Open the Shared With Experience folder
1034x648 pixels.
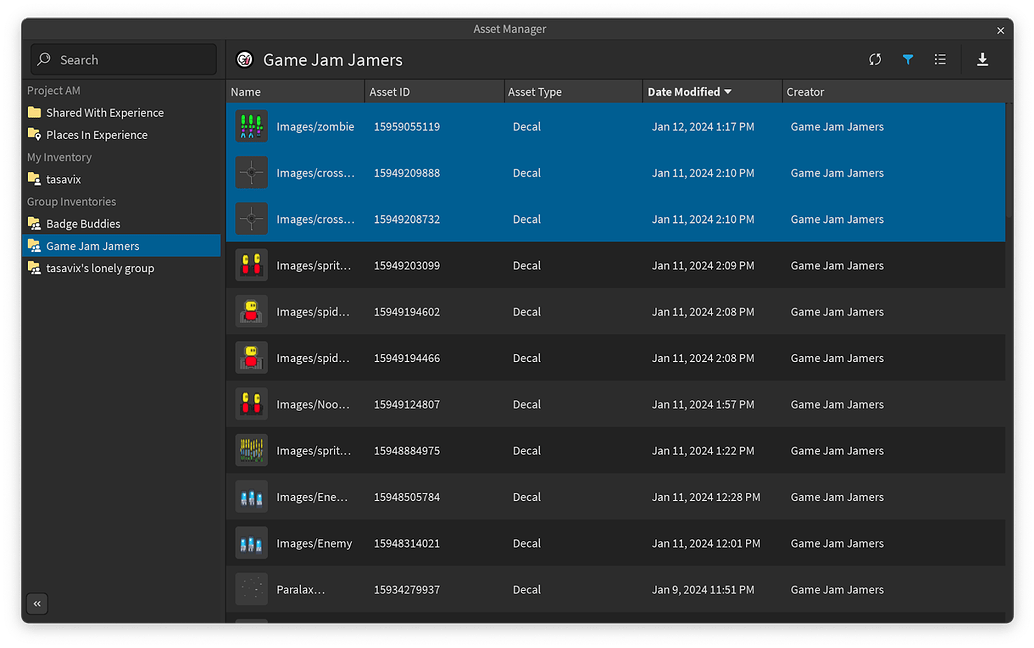(104, 112)
